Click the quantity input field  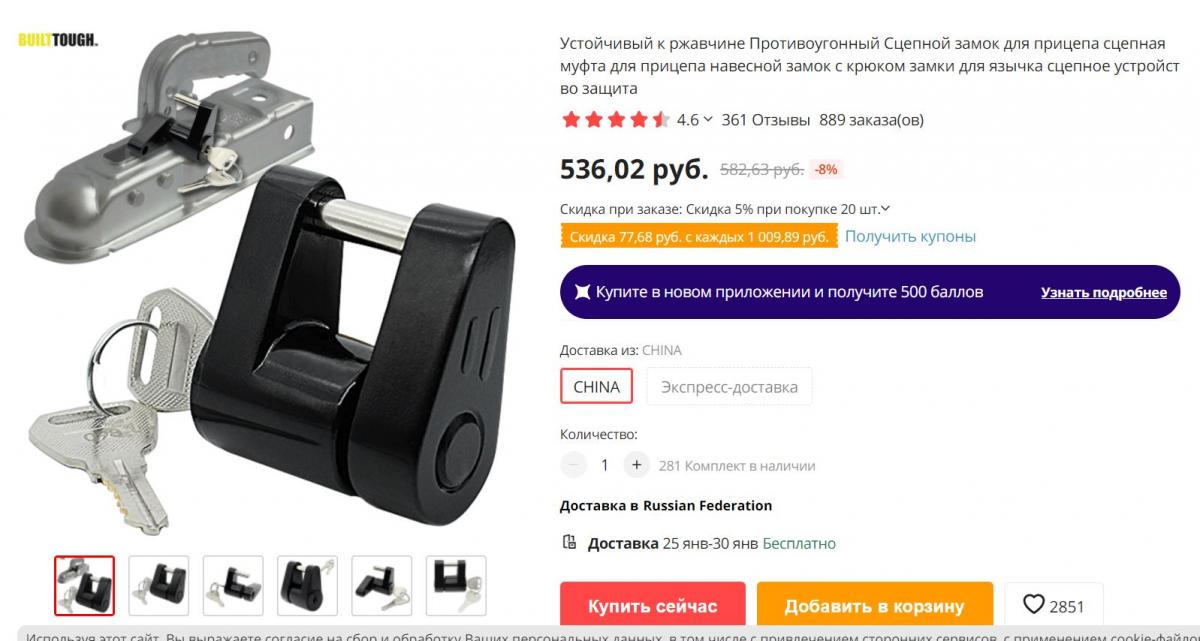[604, 465]
